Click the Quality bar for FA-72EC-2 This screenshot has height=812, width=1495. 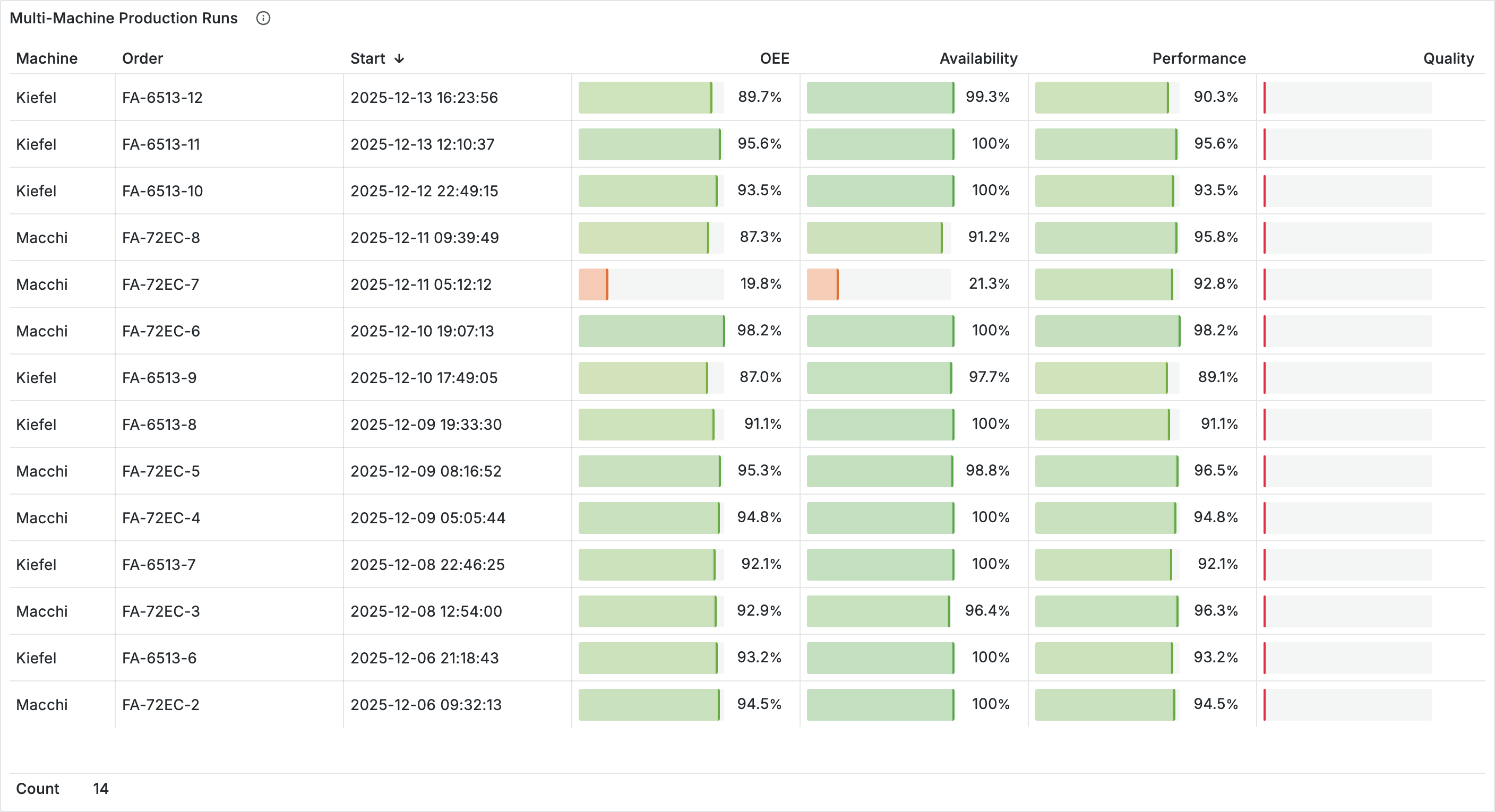point(1347,705)
